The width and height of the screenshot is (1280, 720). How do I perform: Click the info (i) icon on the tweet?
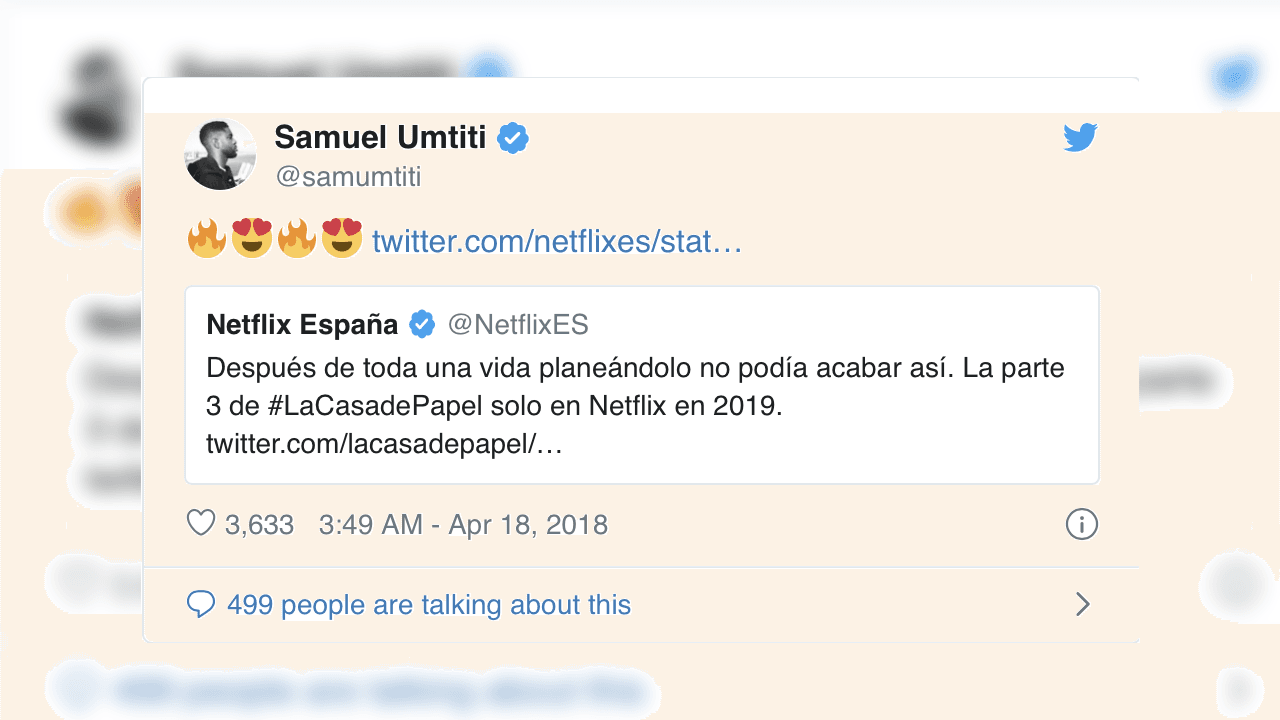coord(1082,523)
